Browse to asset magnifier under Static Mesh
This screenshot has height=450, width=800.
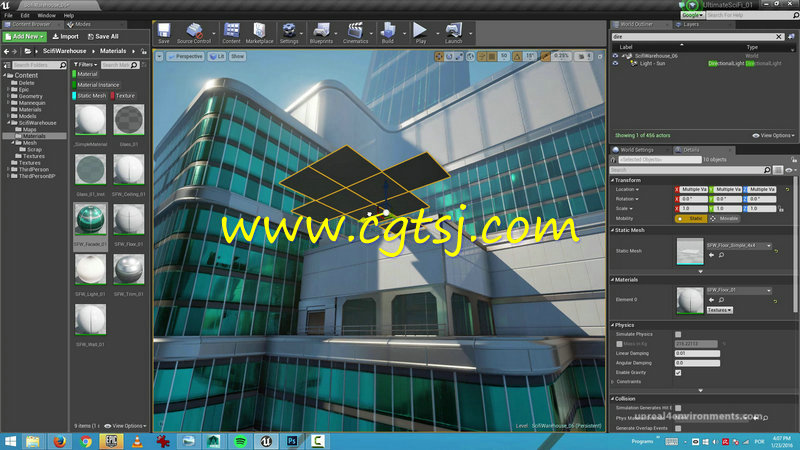pyautogui.click(x=721, y=255)
